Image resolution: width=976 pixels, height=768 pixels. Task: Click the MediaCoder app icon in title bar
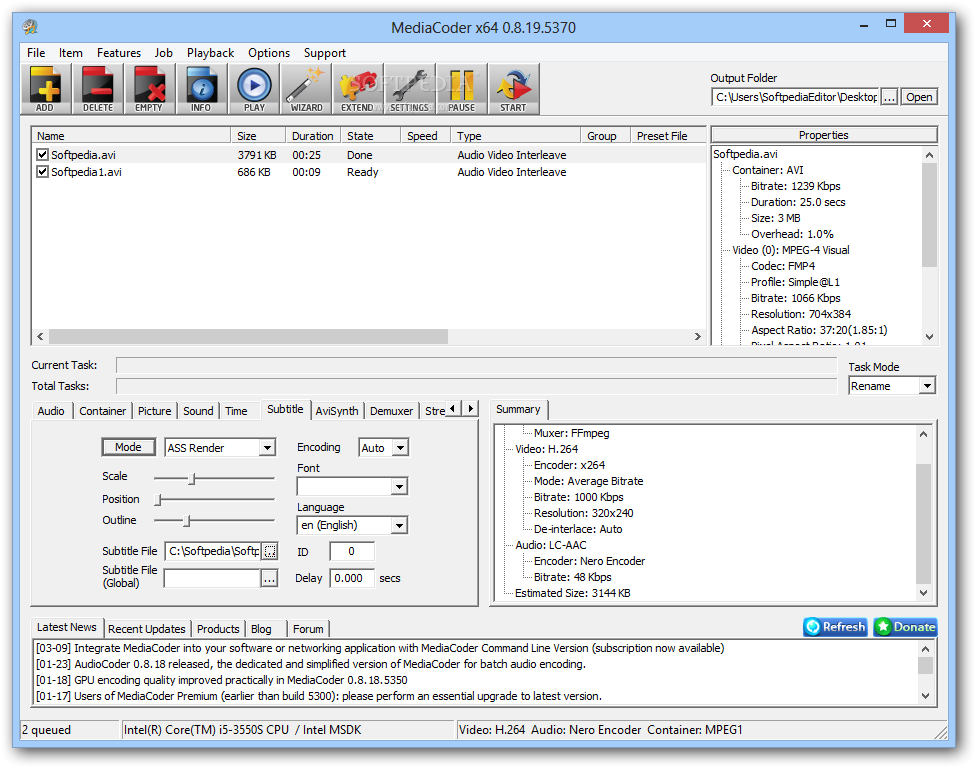point(30,27)
